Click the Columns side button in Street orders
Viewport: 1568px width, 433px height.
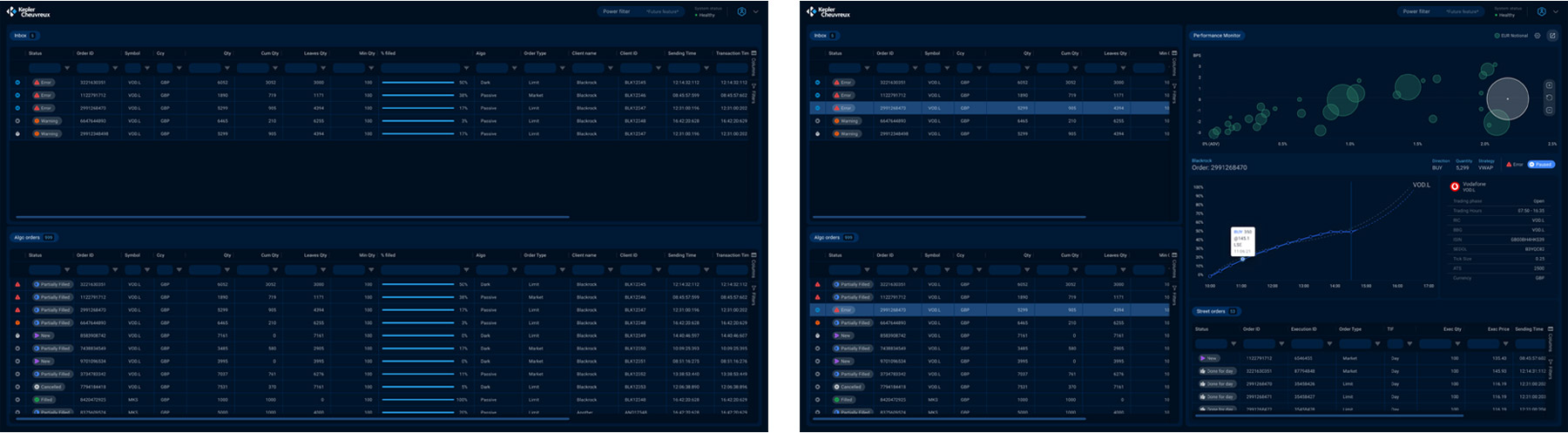[1551, 342]
